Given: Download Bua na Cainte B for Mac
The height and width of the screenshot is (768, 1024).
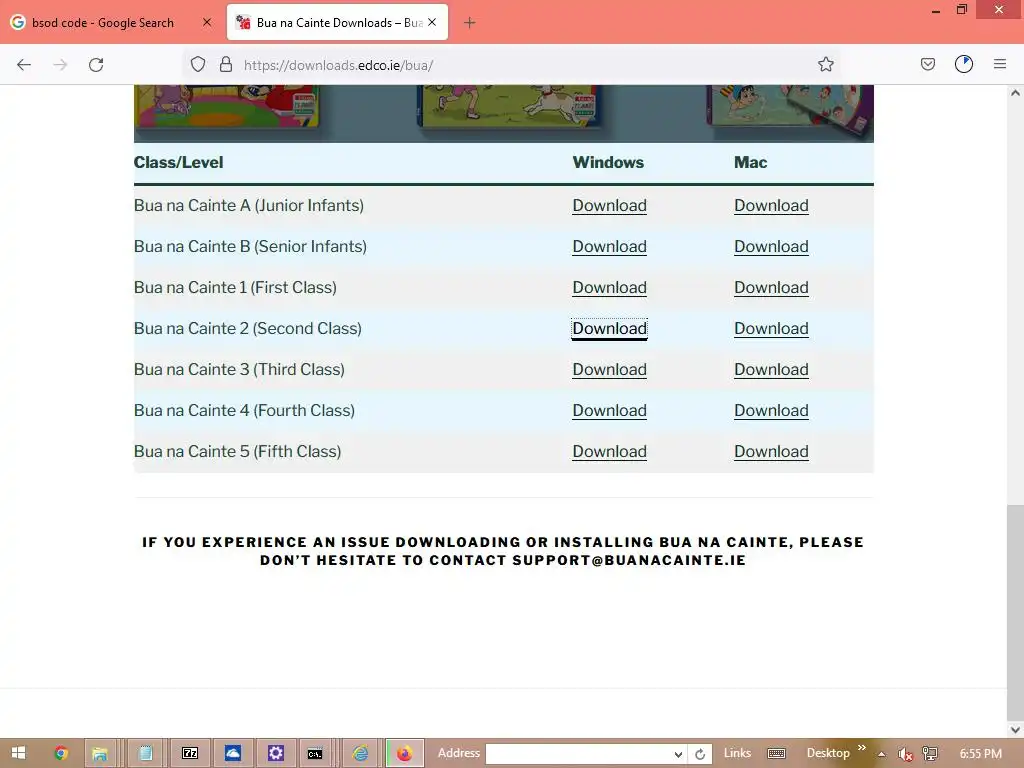Looking at the screenshot, I should click(771, 247).
